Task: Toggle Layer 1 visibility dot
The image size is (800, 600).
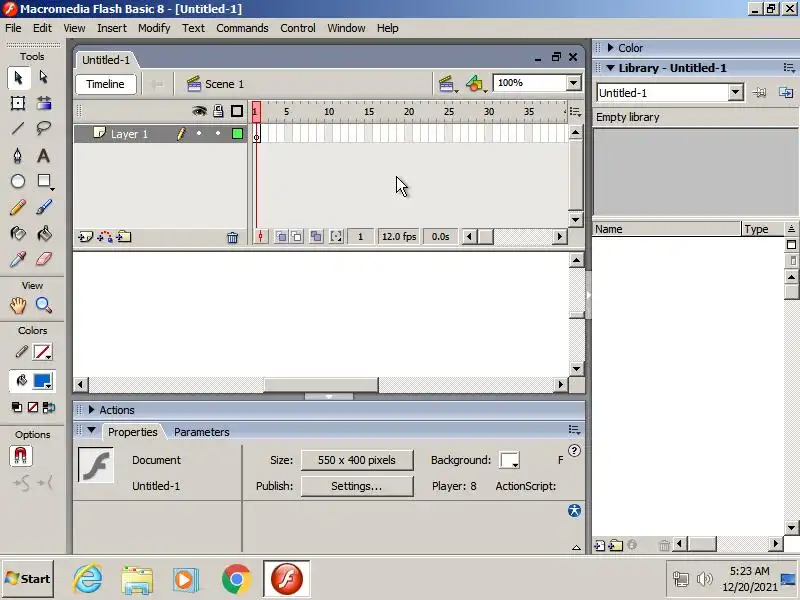Action: (199, 133)
